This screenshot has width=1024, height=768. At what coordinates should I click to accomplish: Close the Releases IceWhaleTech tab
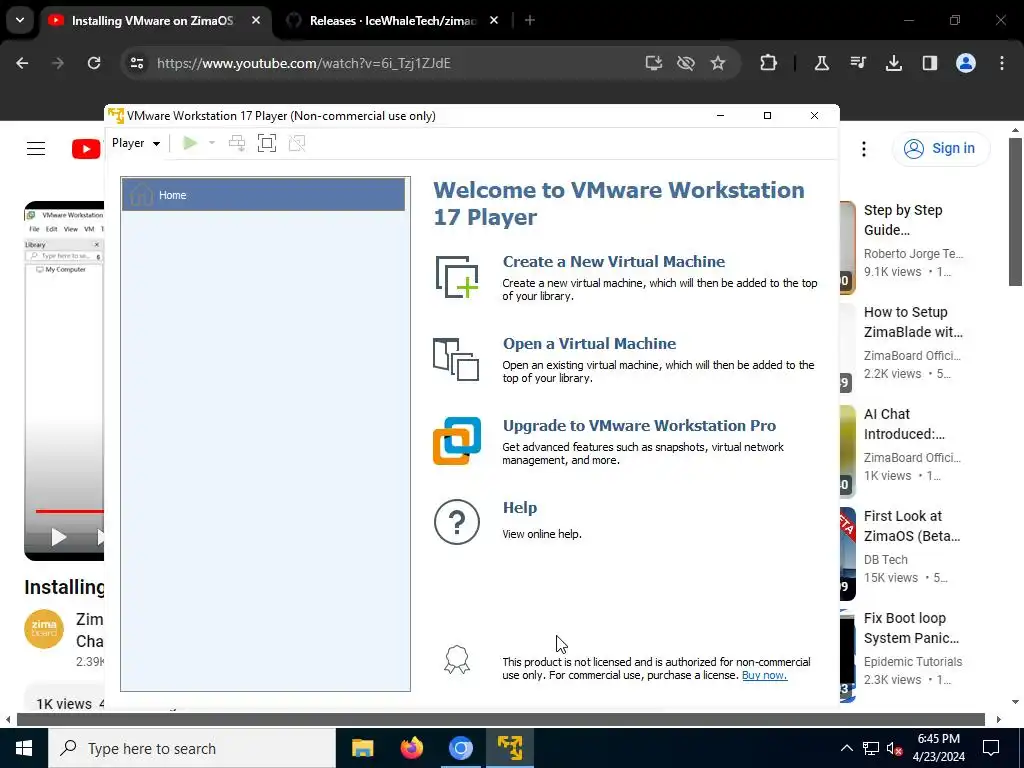[x=494, y=21]
